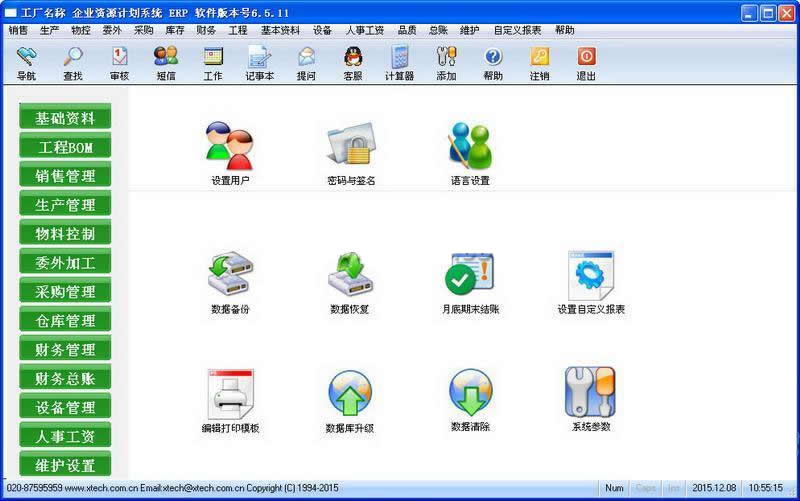
Task: Select 仓库管理 sidebar button
Action: click(x=66, y=321)
